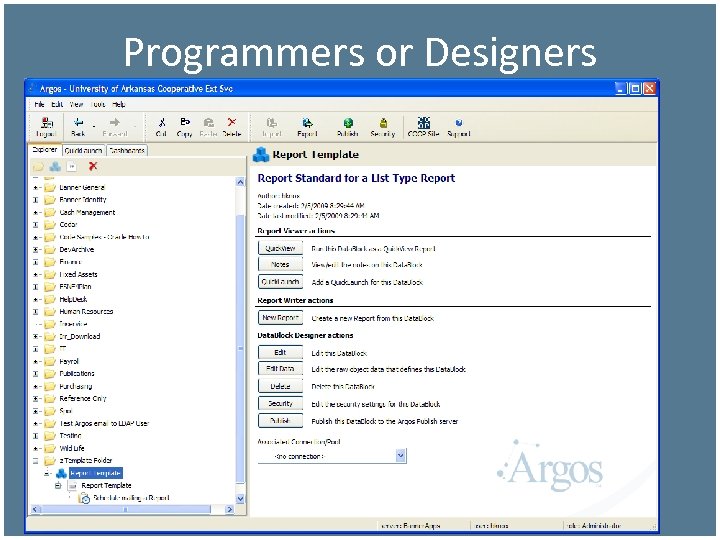Image resolution: width=720 pixels, height=540 pixels.
Task: Open the Back button history dropdown arrow
Action: pyautogui.click(x=94, y=124)
